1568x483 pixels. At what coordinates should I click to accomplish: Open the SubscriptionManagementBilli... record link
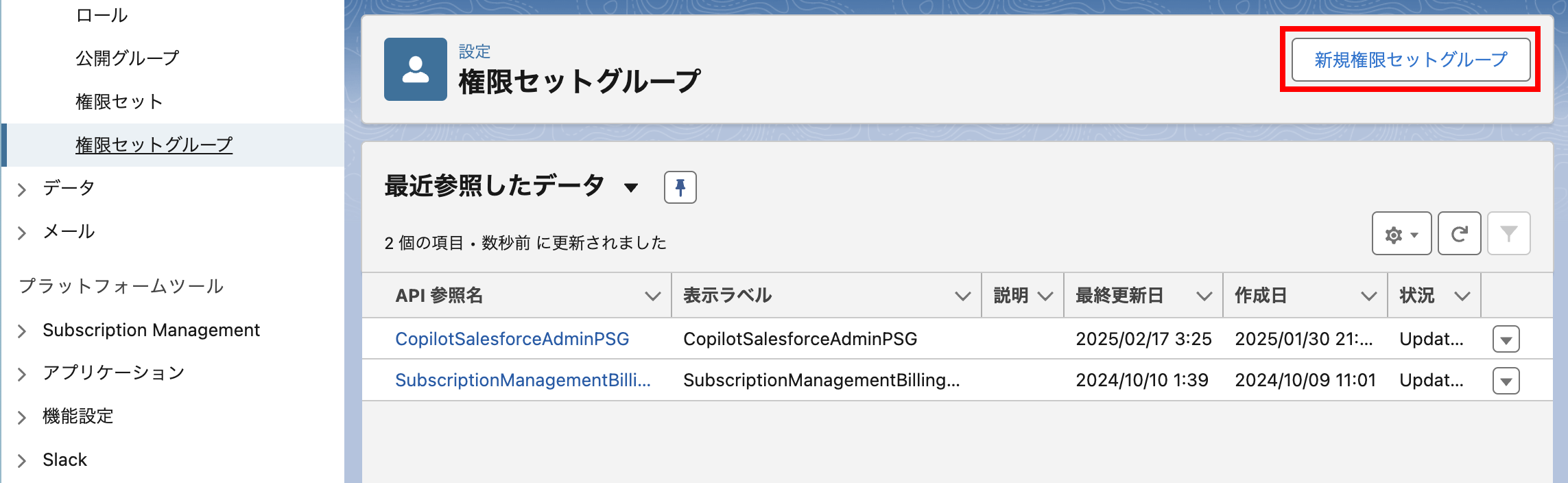(523, 380)
